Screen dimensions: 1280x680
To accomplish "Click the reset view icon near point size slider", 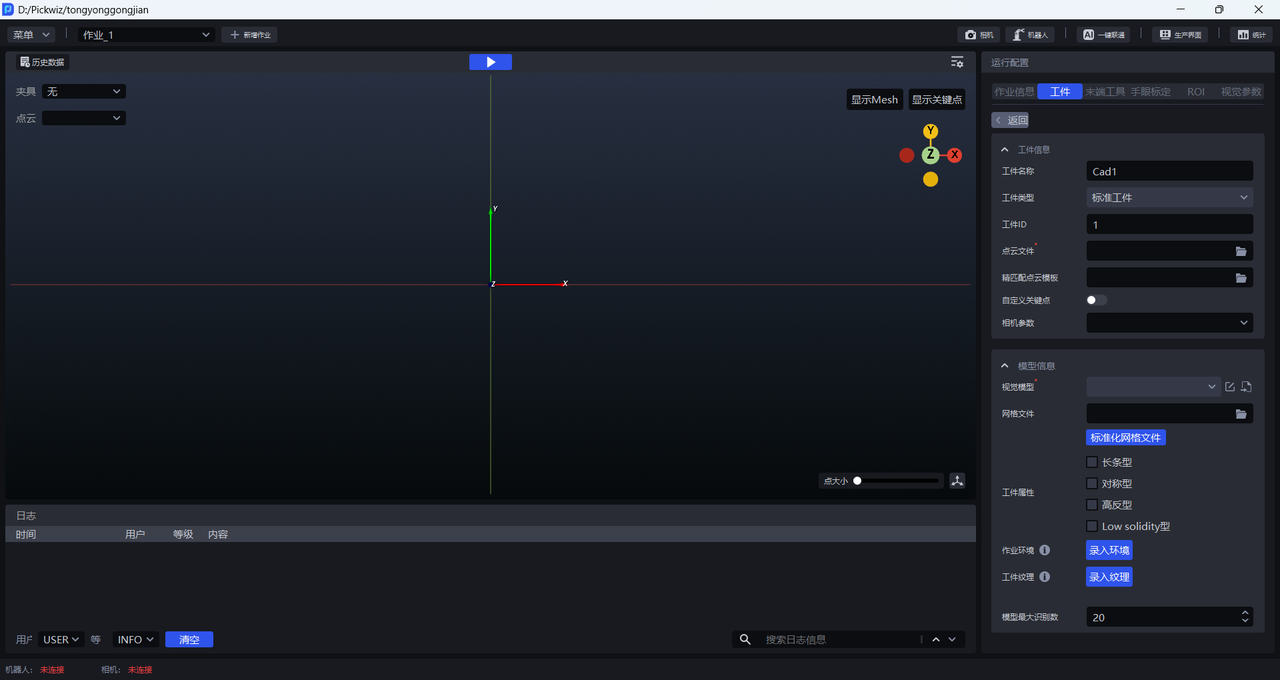I will (x=957, y=481).
